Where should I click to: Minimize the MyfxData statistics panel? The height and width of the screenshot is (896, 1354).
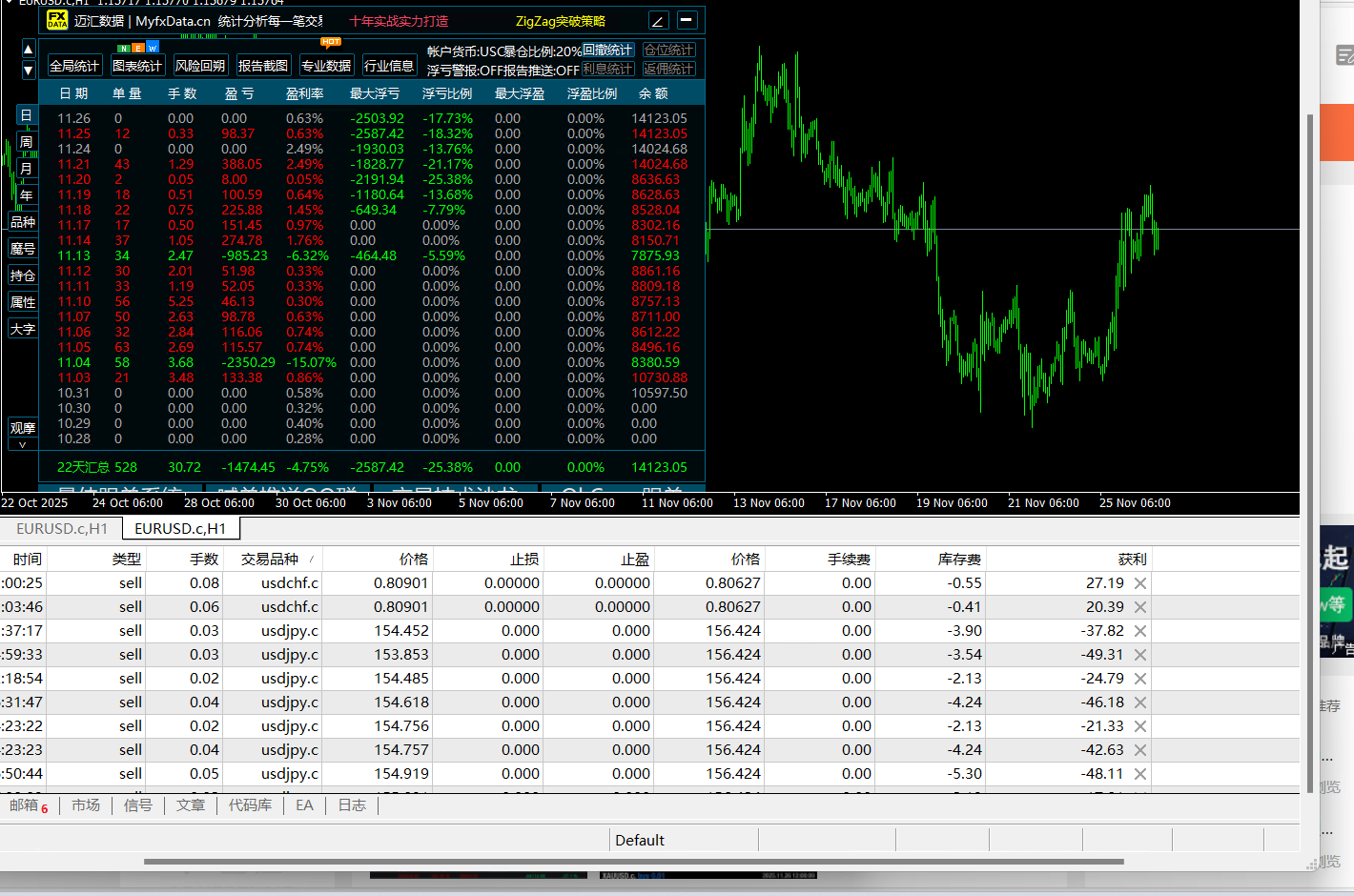(687, 20)
